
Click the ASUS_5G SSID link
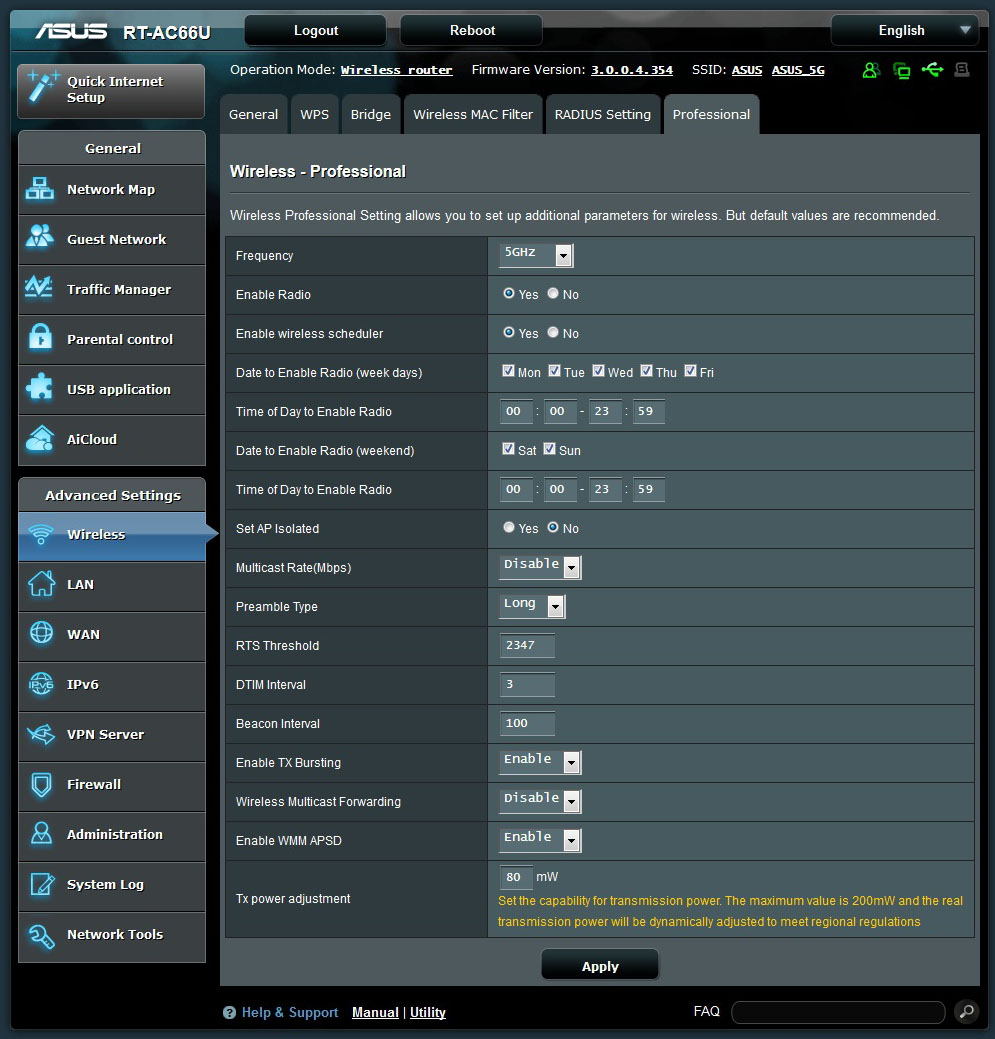click(798, 70)
